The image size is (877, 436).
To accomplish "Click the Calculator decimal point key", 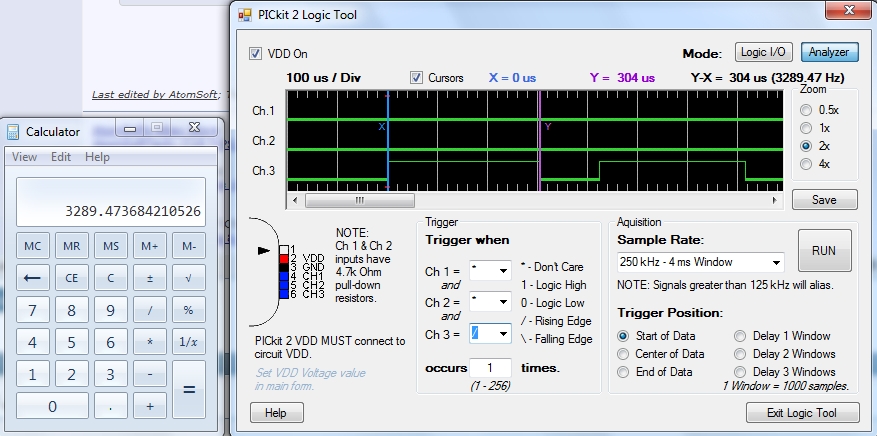I will (x=111, y=406).
